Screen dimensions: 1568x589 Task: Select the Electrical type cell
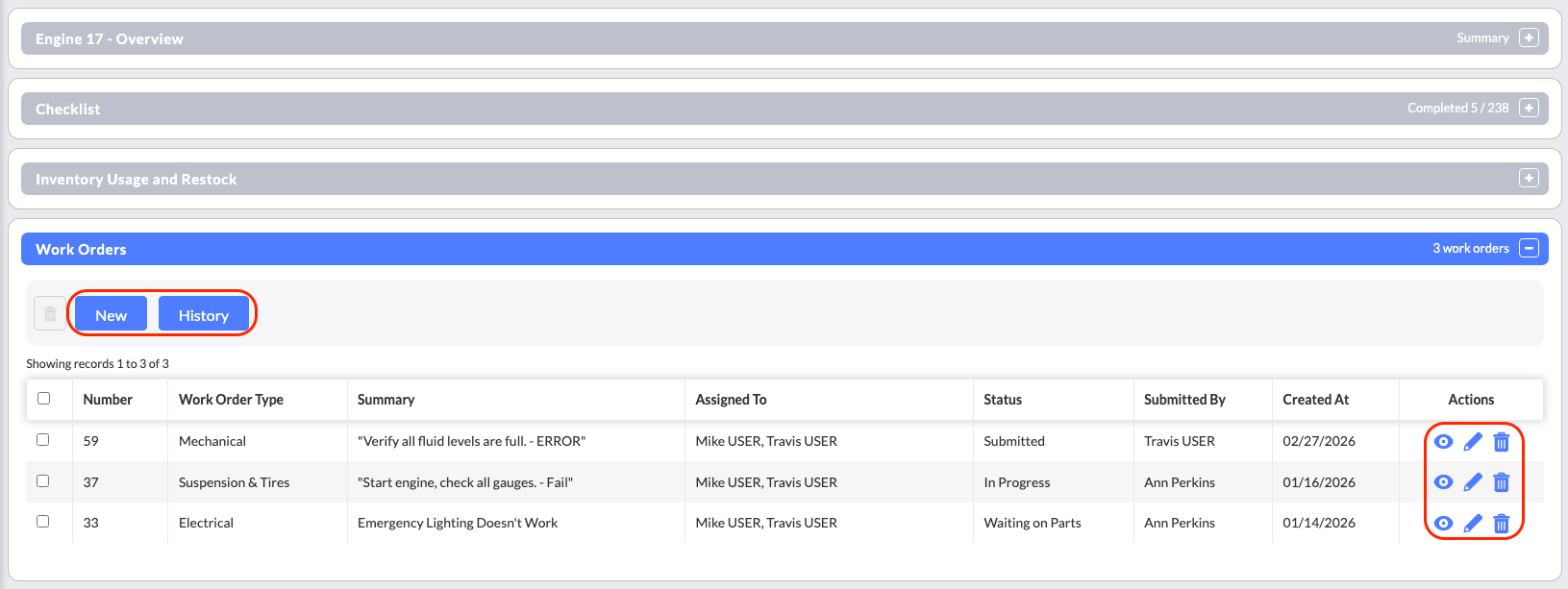[206, 523]
